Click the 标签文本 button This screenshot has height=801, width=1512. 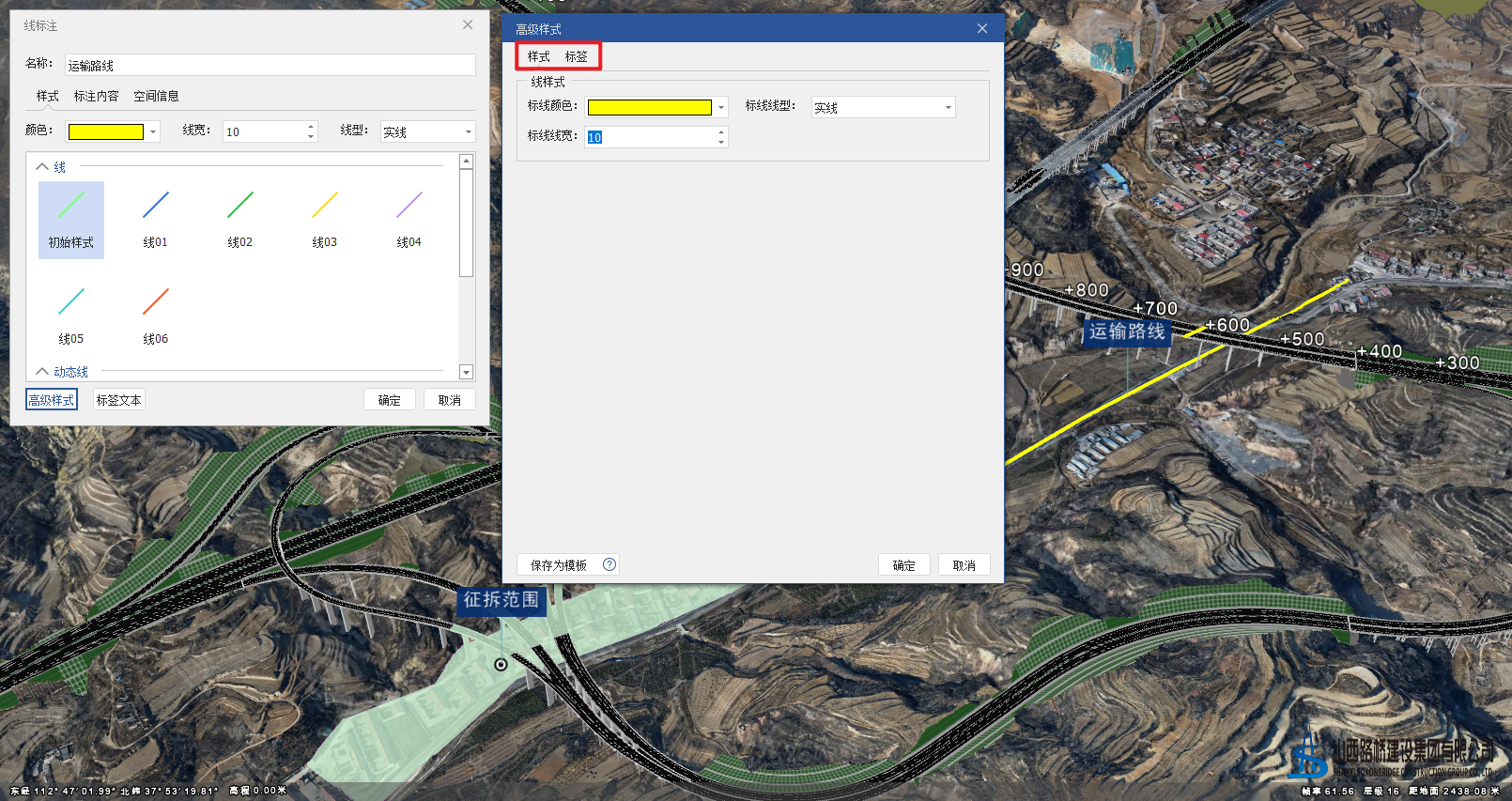tap(118, 400)
